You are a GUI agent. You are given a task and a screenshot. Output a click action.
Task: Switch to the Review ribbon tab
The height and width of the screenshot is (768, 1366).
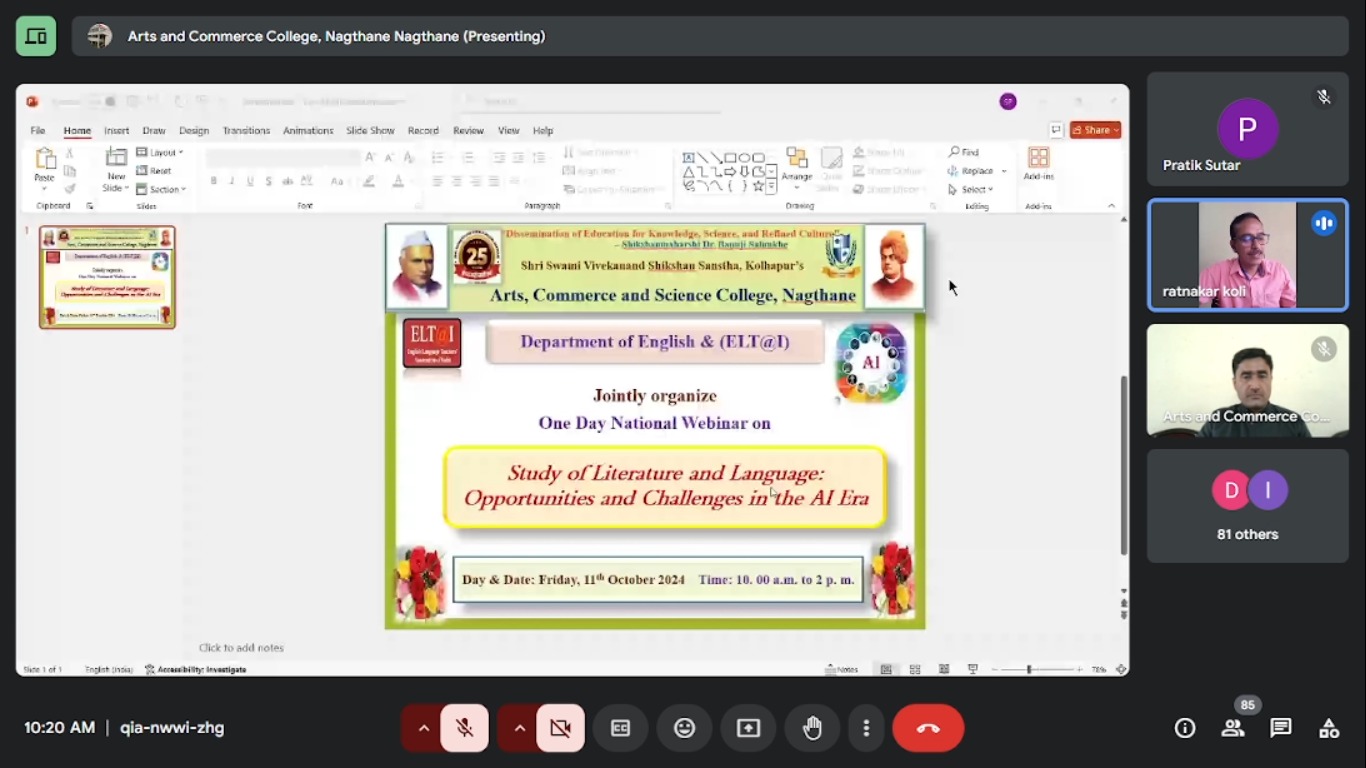coord(468,131)
